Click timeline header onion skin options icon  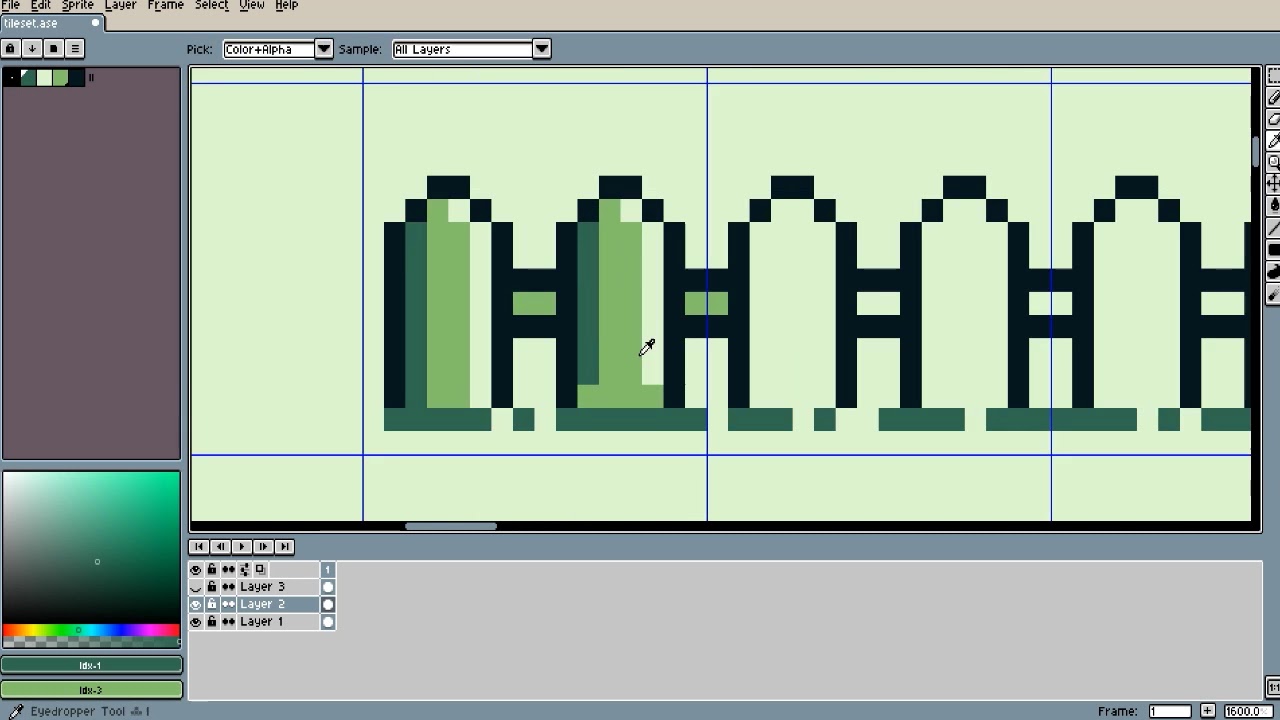pyautogui.click(x=244, y=569)
